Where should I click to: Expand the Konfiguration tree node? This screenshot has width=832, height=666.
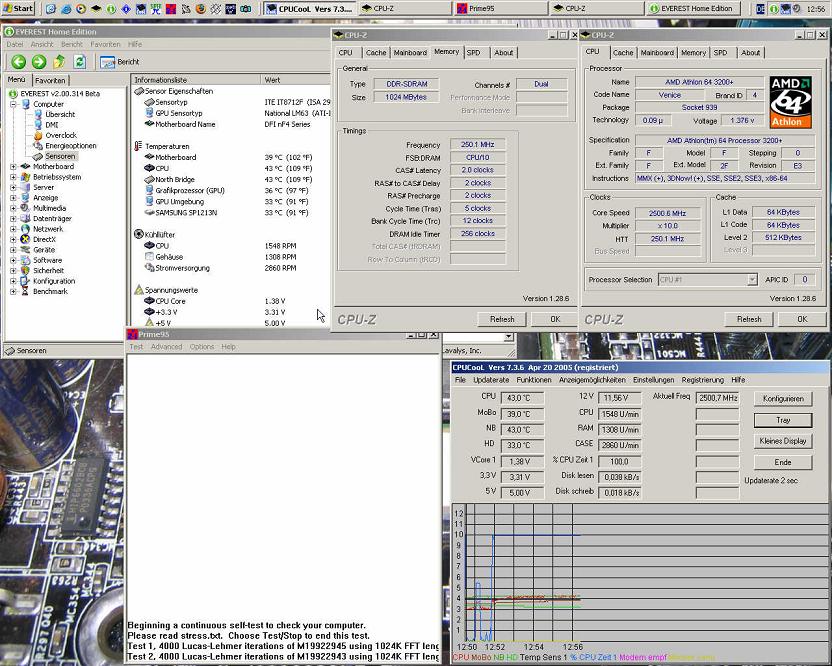[13, 281]
